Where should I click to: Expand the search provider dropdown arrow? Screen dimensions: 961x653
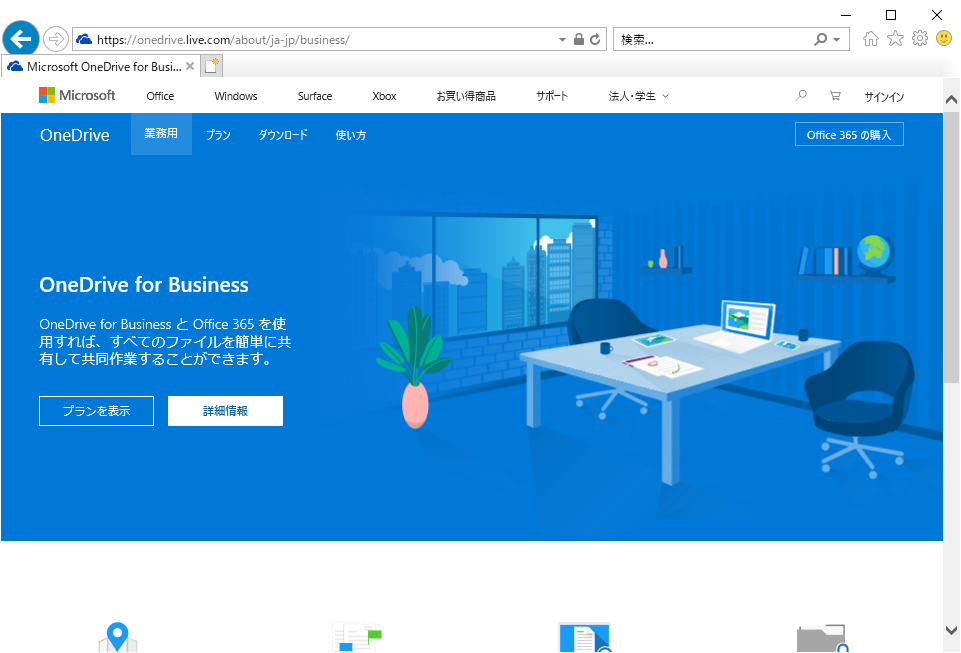point(837,39)
